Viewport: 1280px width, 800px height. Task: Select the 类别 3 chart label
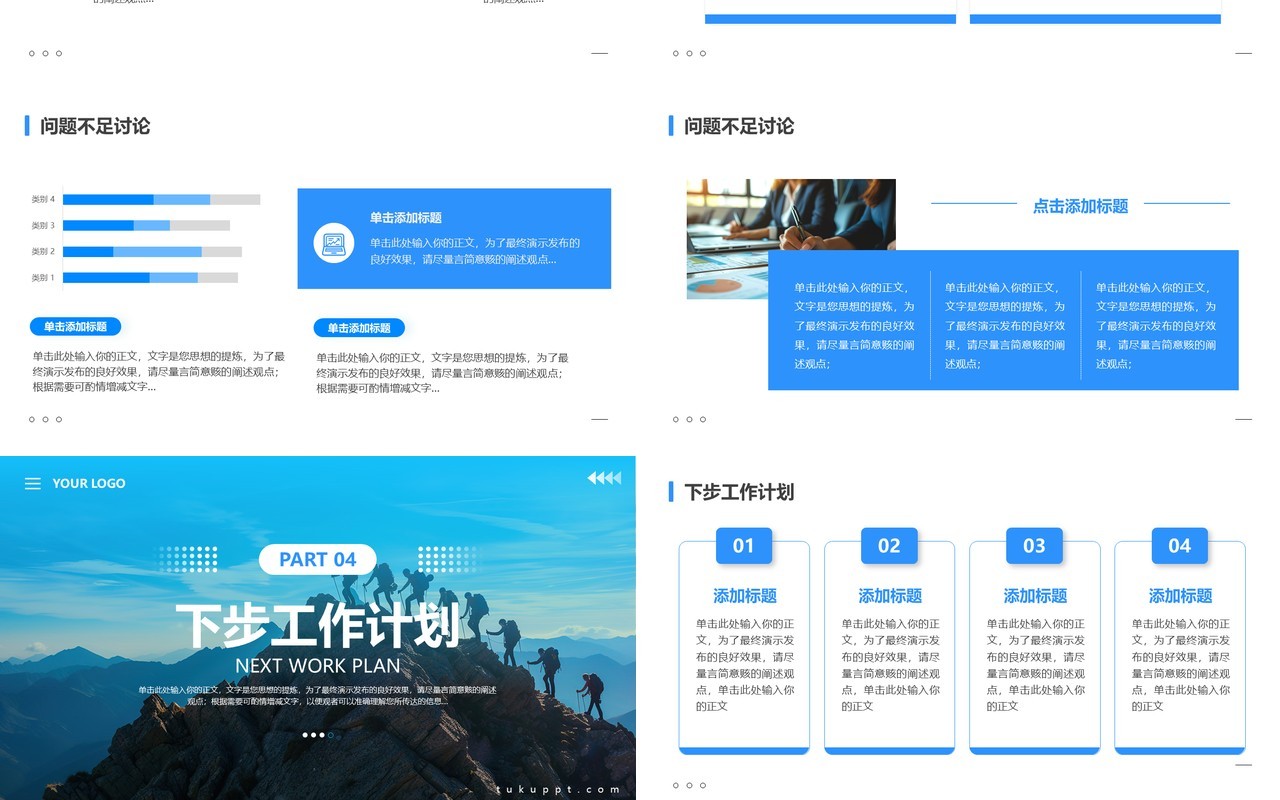[43, 225]
